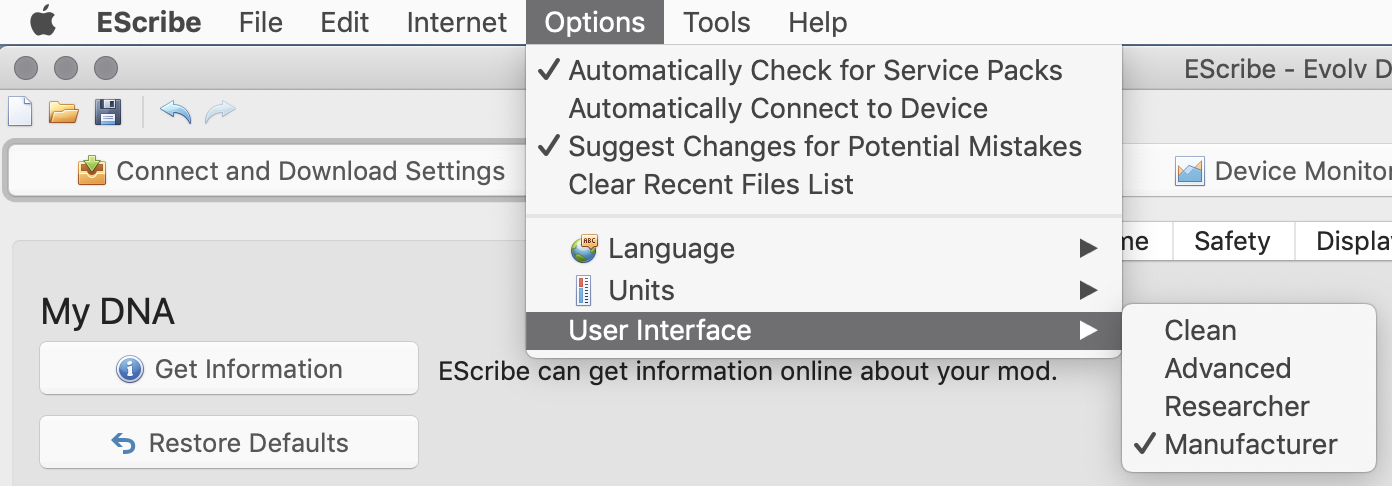Choose the Advanced user interface option
The width and height of the screenshot is (1392, 486).
click(1227, 369)
